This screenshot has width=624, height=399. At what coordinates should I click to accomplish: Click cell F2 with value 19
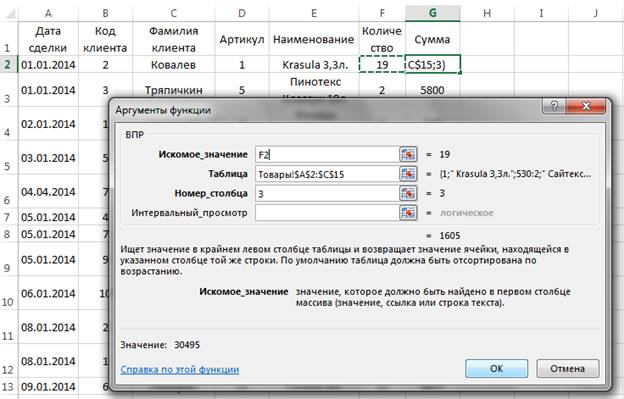click(382, 64)
